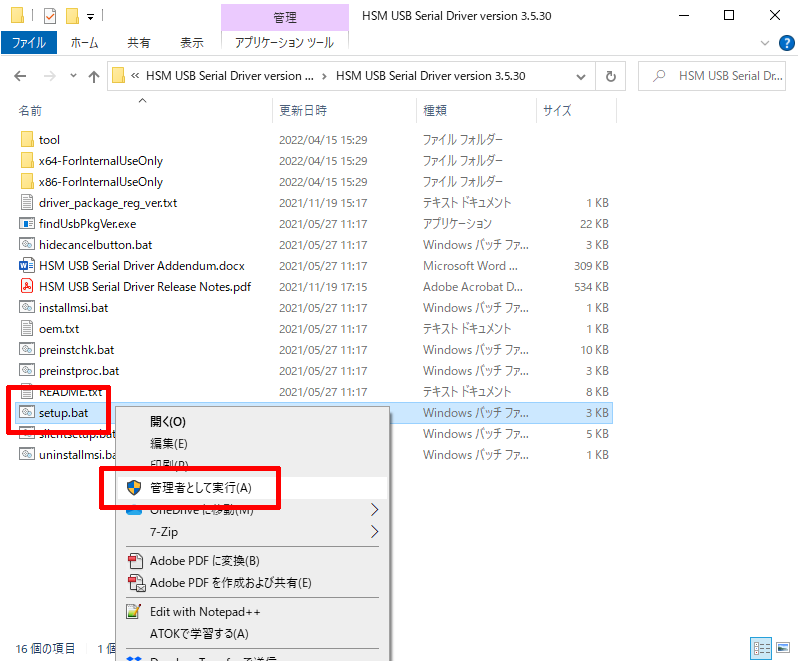This screenshot has width=799, height=661.
Task: Choose Adobe PDF に変換(B)
Action: coord(253,561)
